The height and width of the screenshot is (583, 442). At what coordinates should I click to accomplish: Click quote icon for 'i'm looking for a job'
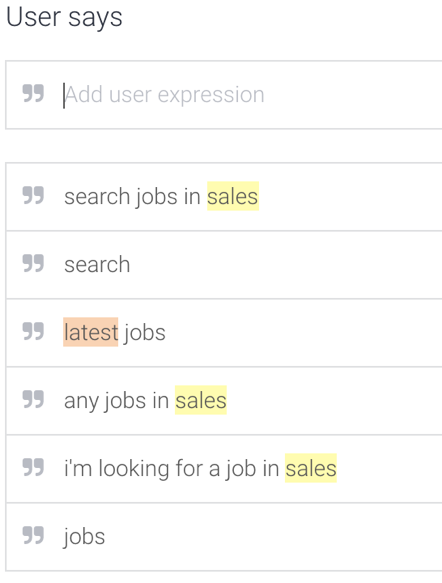(33, 468)
